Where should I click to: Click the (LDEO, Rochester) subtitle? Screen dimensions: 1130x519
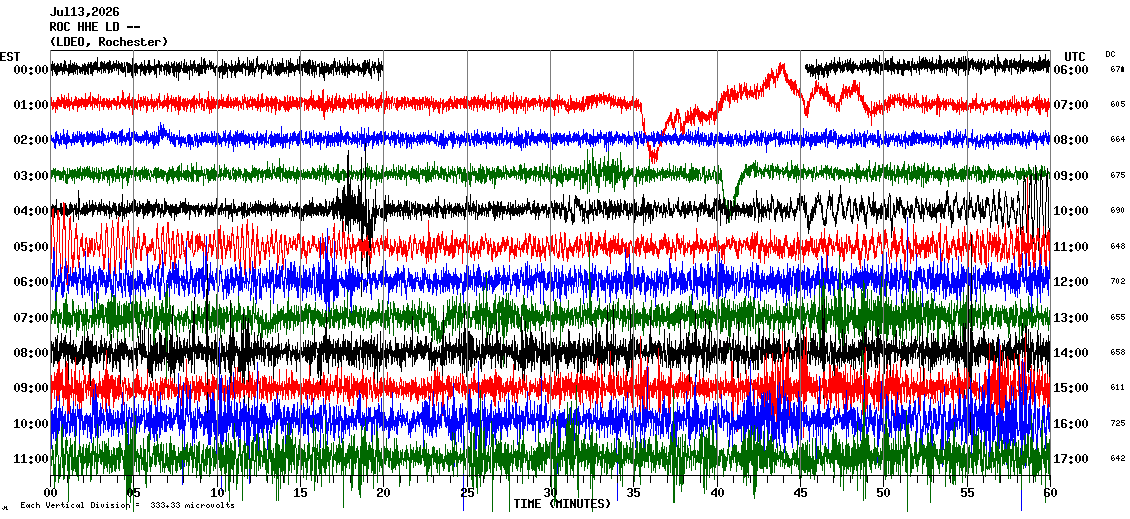click(109, 43)
